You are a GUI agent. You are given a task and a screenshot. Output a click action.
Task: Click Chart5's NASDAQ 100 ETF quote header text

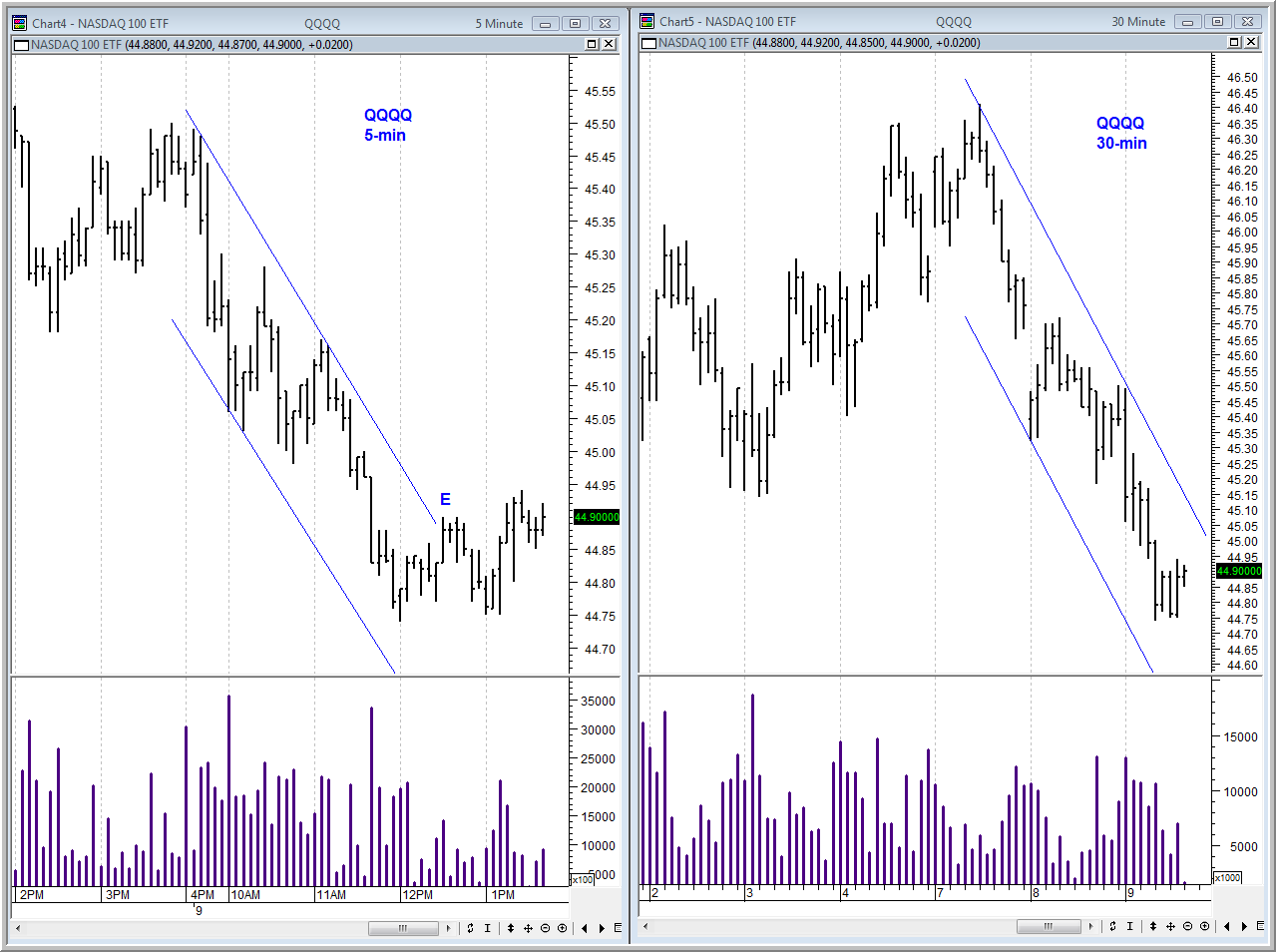(819, 43)
